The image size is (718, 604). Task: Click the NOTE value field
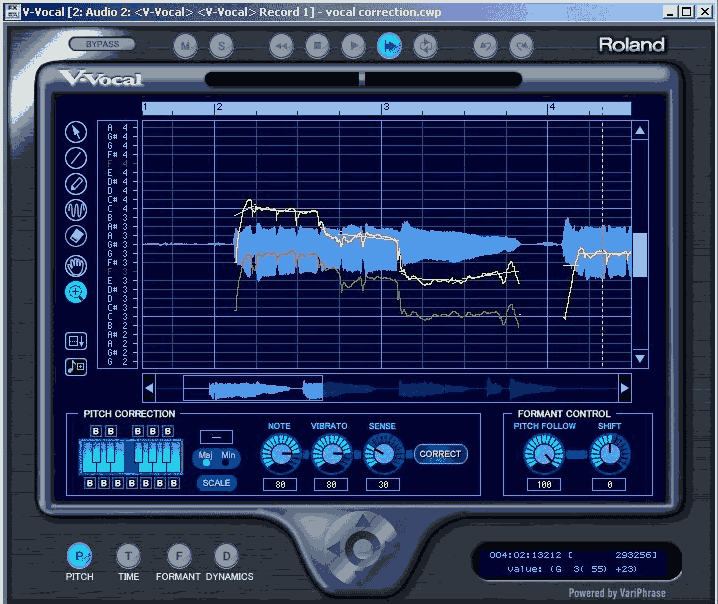(x=280, y=484)
